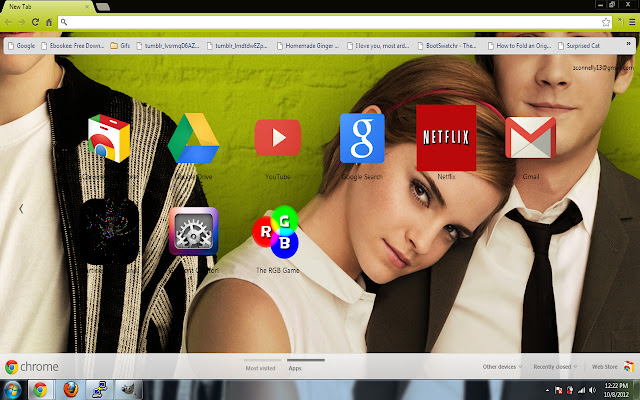
Task: Open the Web Store icon in footer
Action: click(x=629, y=367)
